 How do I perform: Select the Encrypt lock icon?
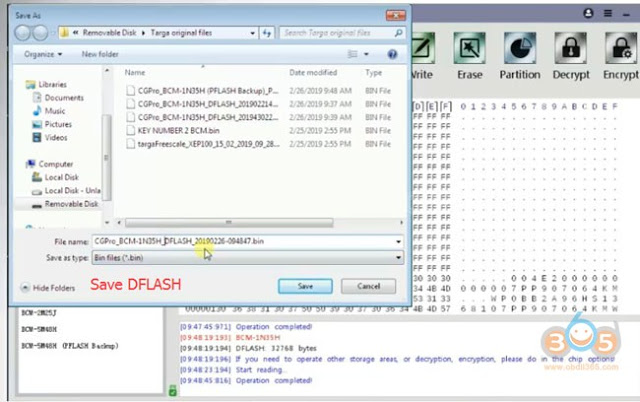(x=621, y=48)
